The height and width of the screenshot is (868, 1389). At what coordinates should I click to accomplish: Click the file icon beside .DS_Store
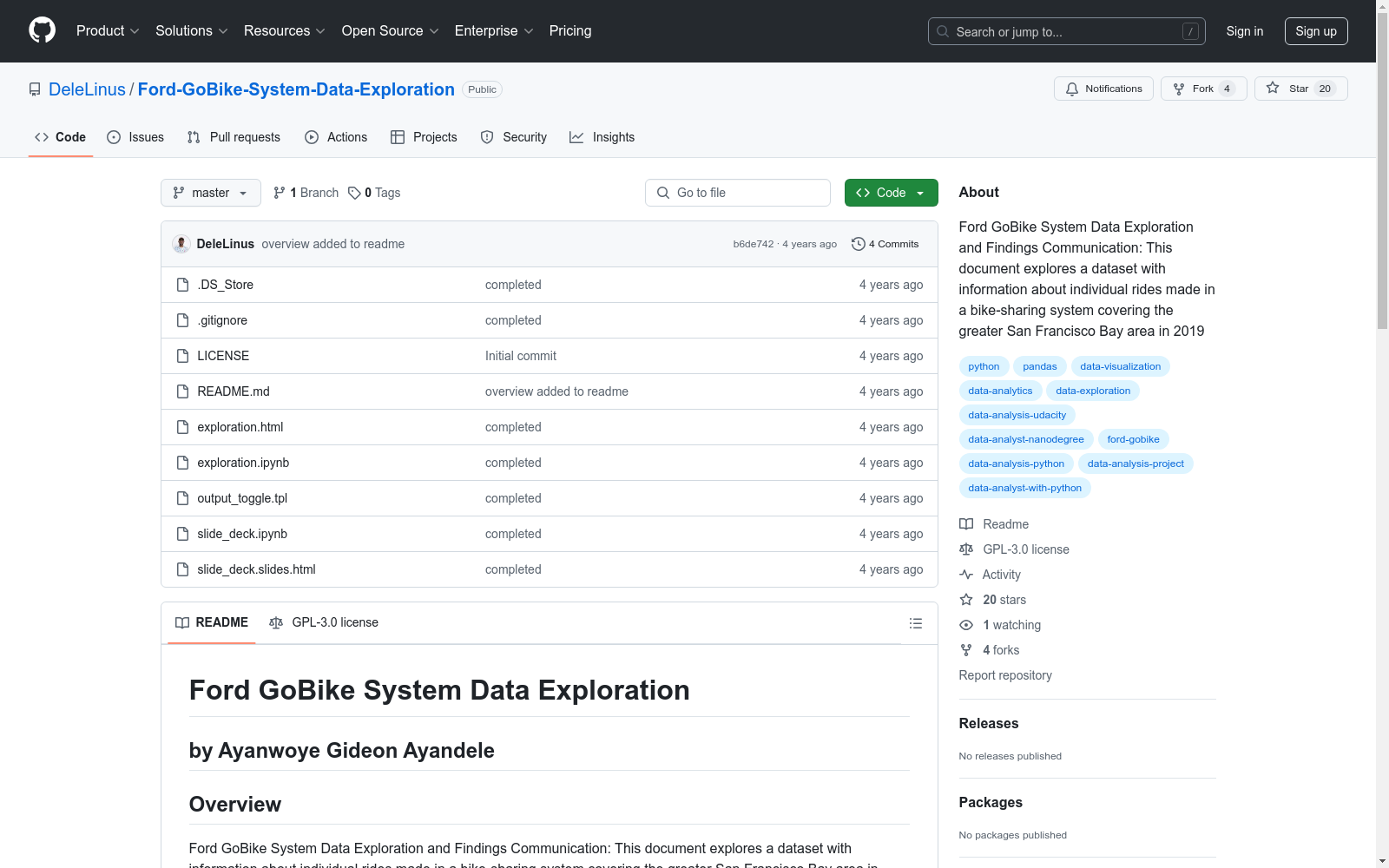(x=182, y=285)
